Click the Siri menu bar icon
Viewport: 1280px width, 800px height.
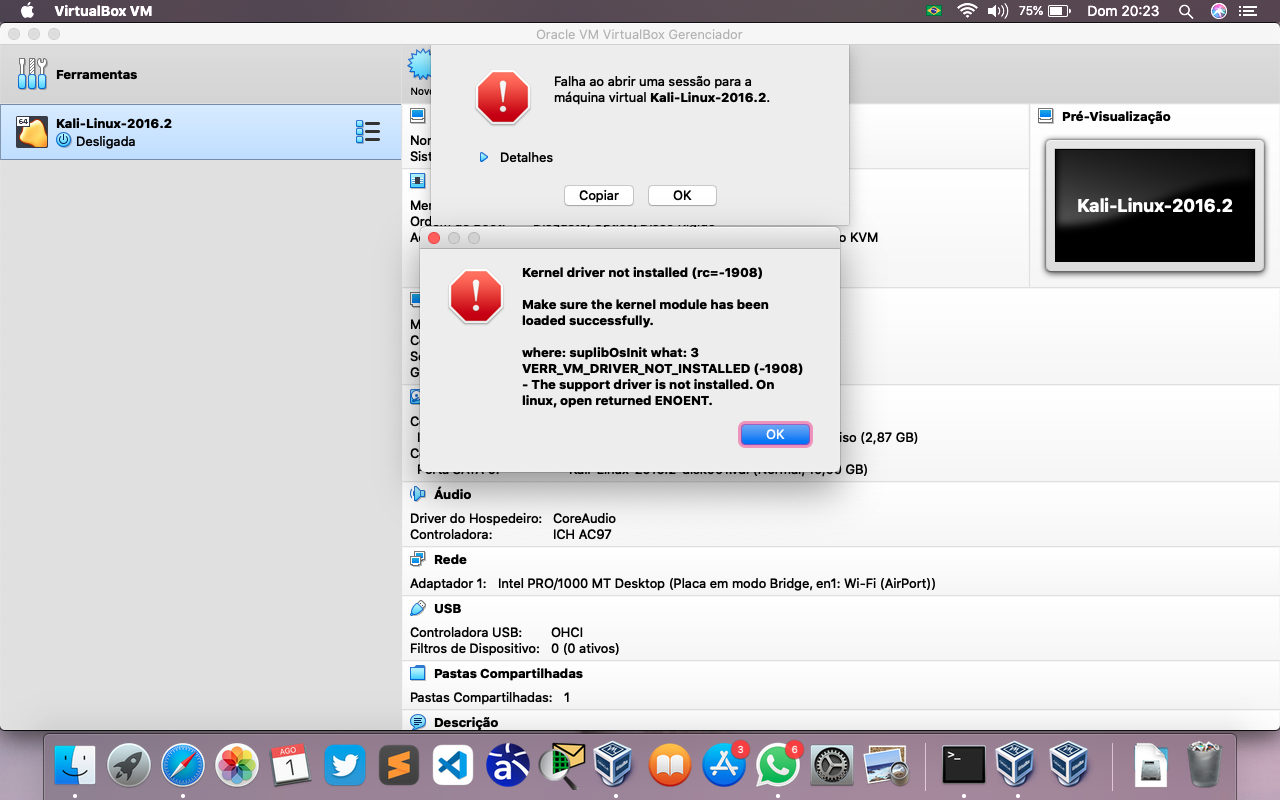pos(1218,11)
